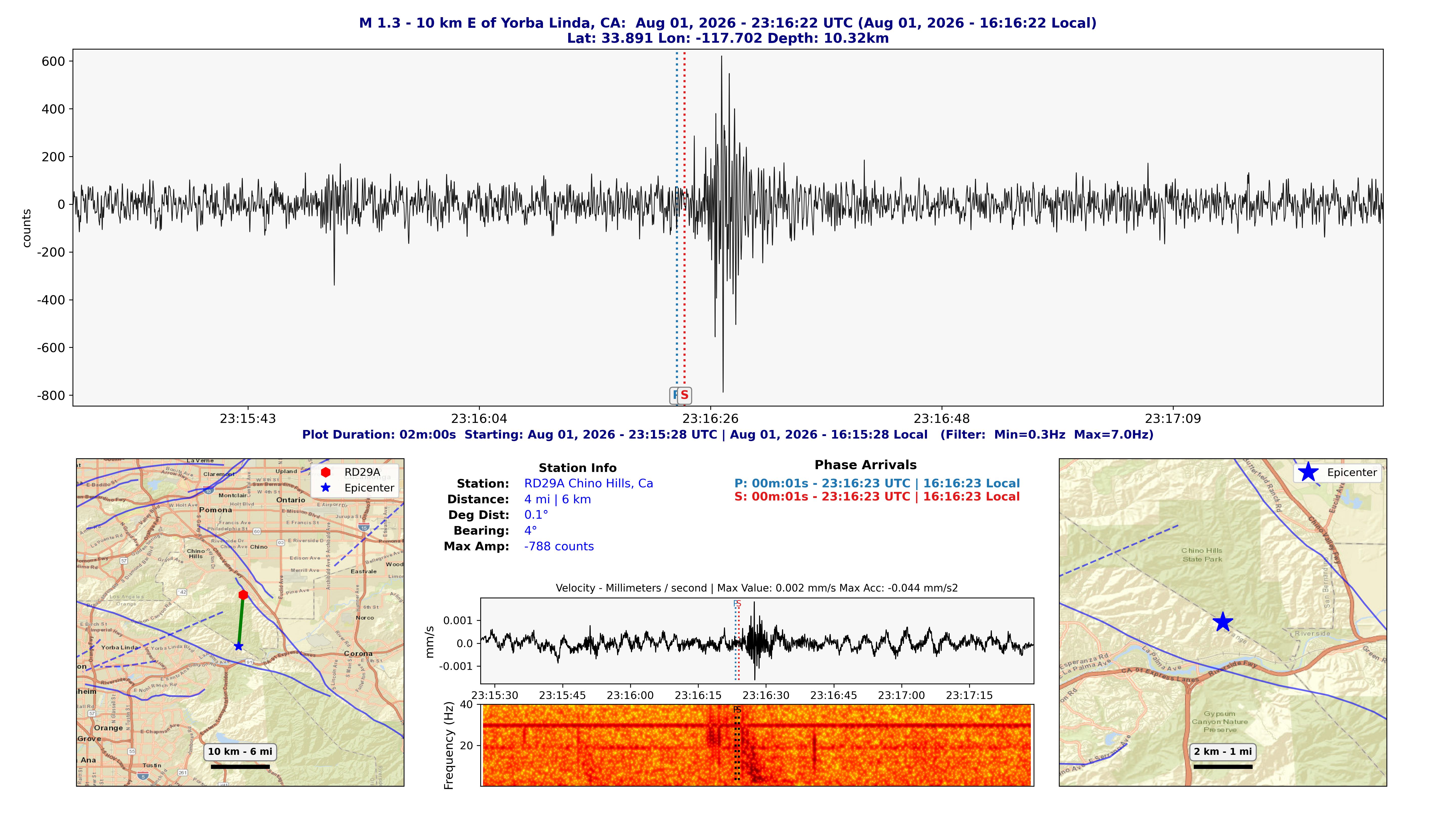Click the 23:16:04 tick on the seismogram axis
The image size is (1456, 819).
point(479,419)
